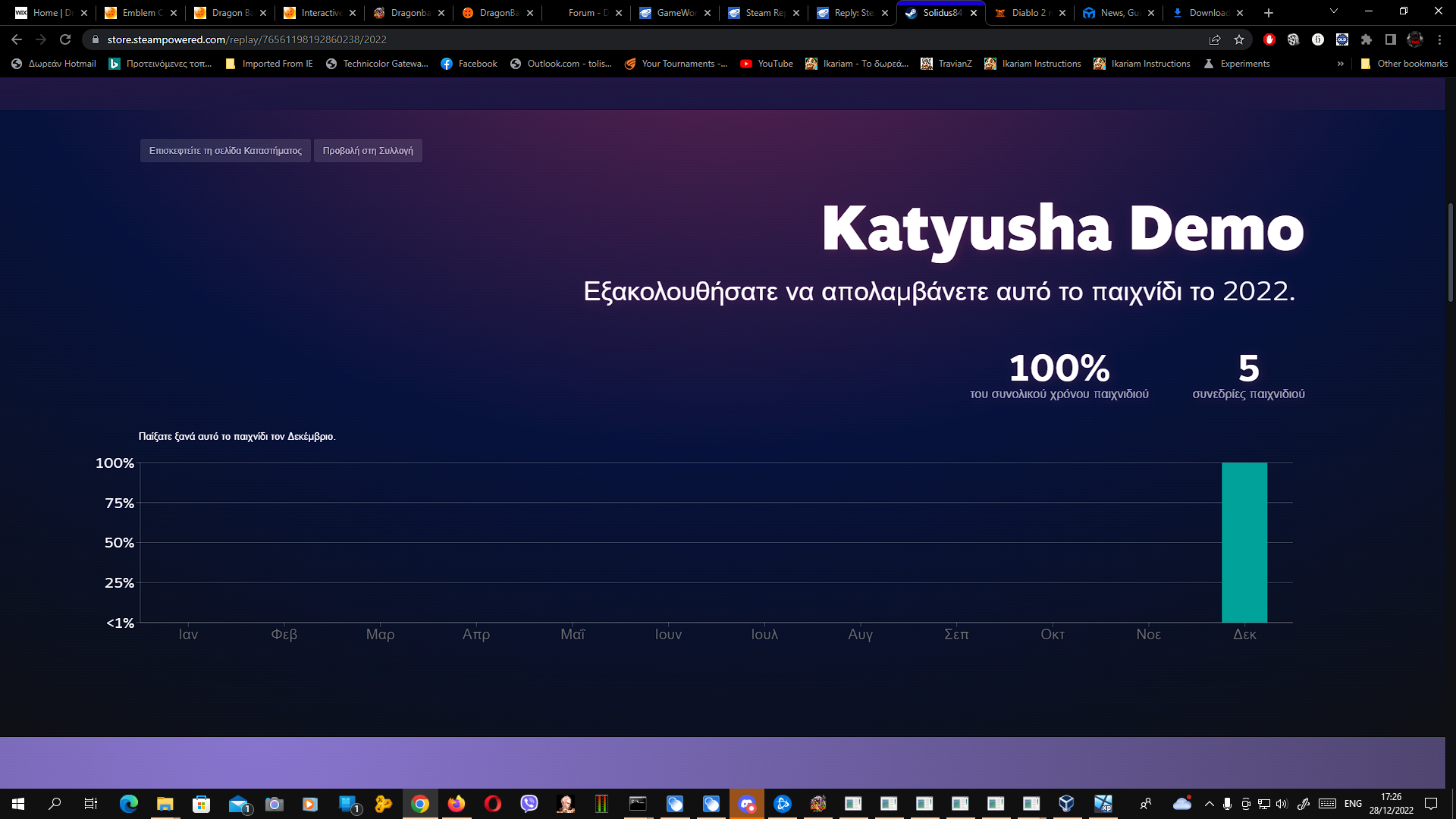Switch to the Emblem tab
The image size is (1456, 819).
pyautogui.click(x=141, y=13)
